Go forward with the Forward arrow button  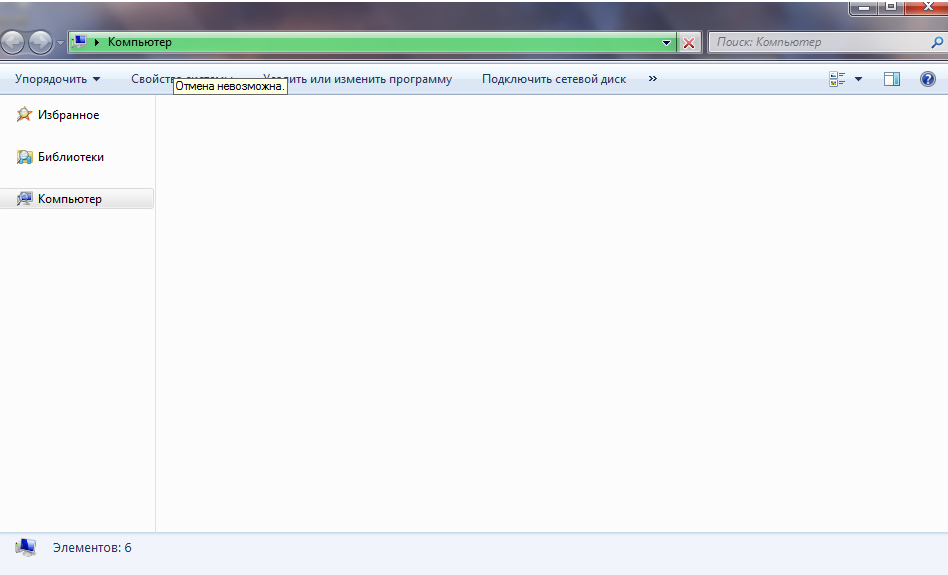click(x=40, y=42)
